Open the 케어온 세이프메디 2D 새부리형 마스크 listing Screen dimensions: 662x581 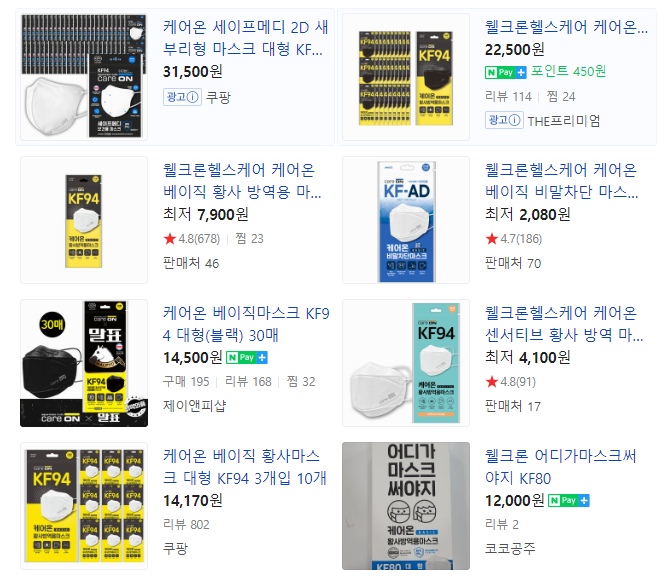click(246, 38)
